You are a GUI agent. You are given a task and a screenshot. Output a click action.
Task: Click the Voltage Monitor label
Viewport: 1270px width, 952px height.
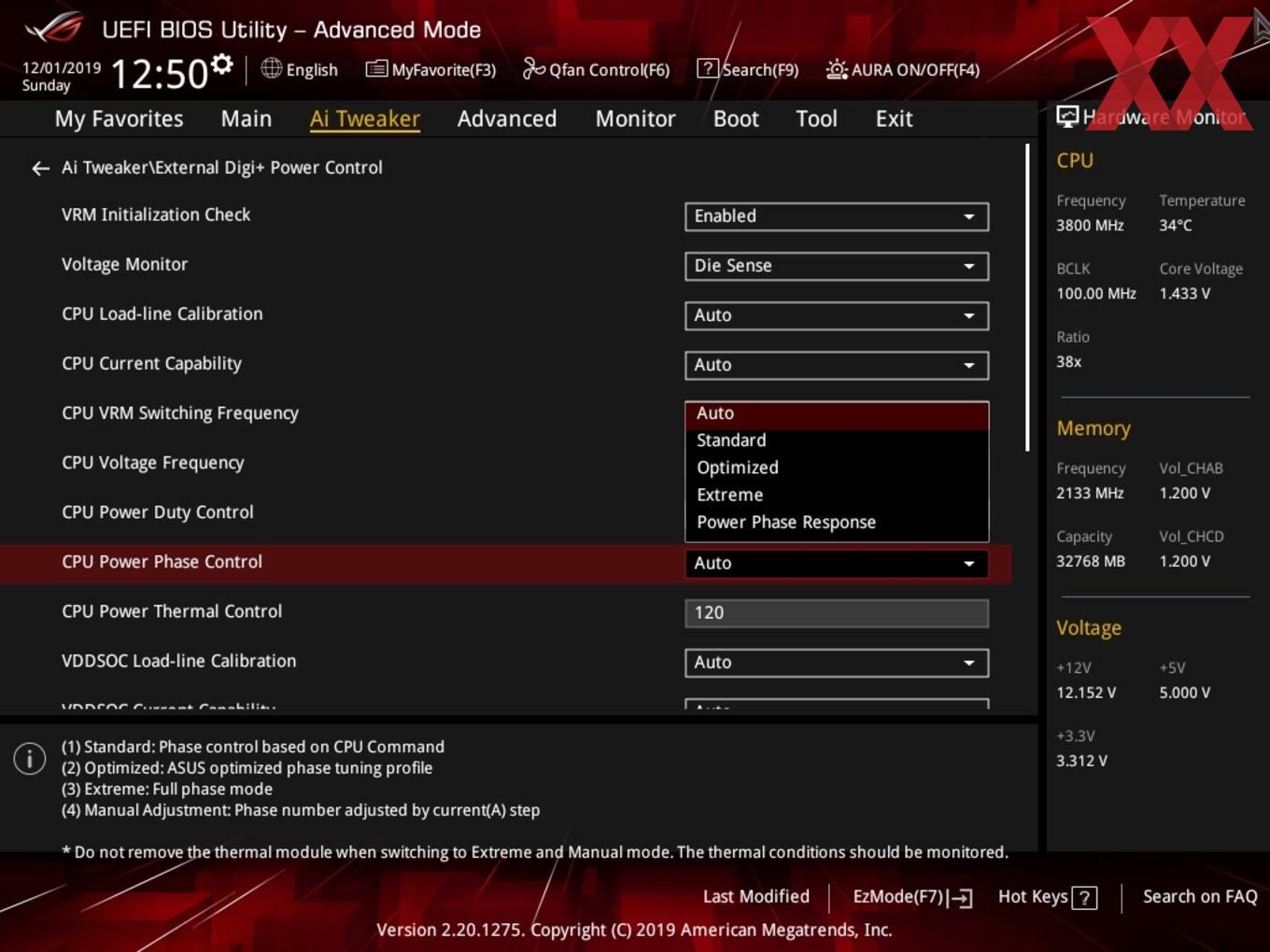pos(124,264)
